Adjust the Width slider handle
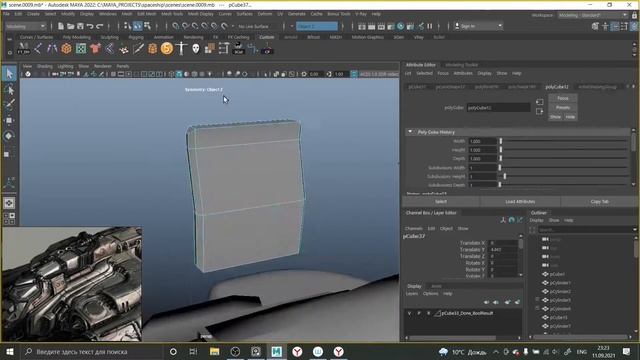Image resolution: width=640 pixels, height=360 pixels. (x=501, y=141)
